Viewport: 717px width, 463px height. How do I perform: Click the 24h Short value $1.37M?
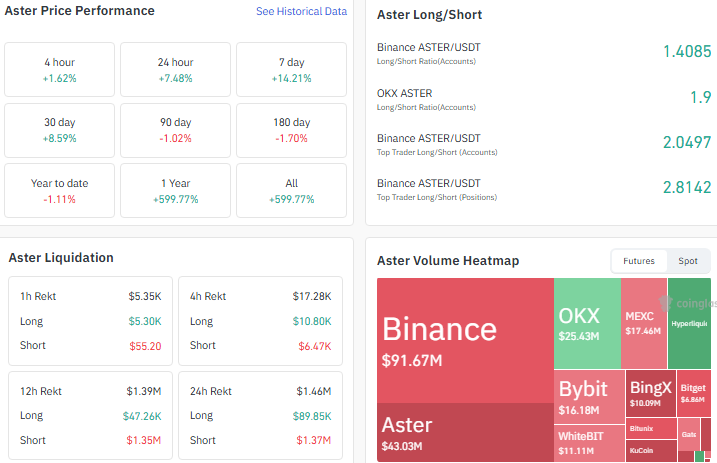[x=314, y=441]
